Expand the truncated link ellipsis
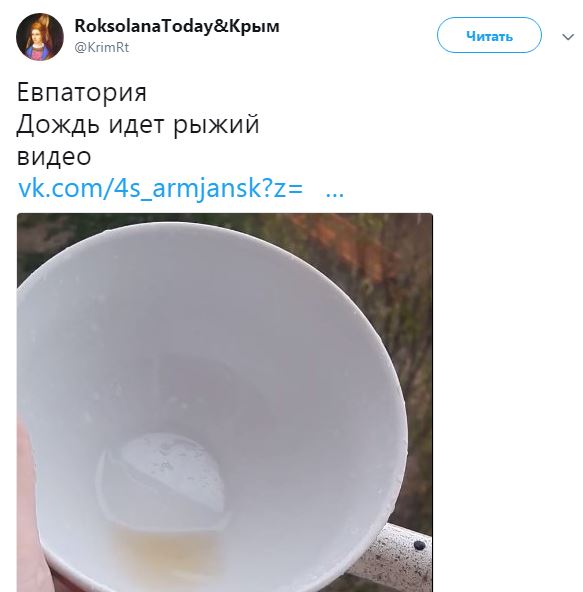 point(335,193)
